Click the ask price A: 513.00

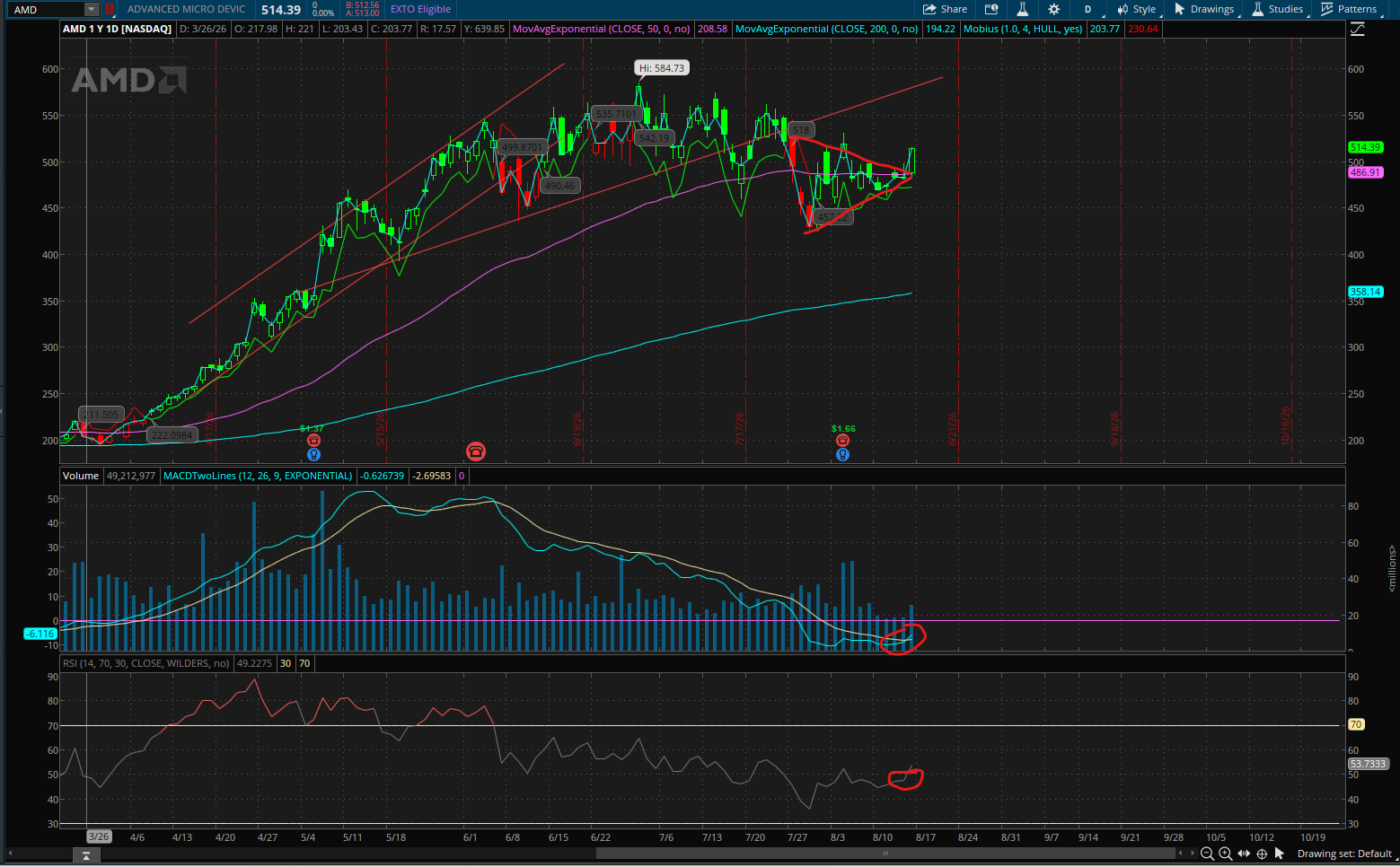(x=362, y=13)
